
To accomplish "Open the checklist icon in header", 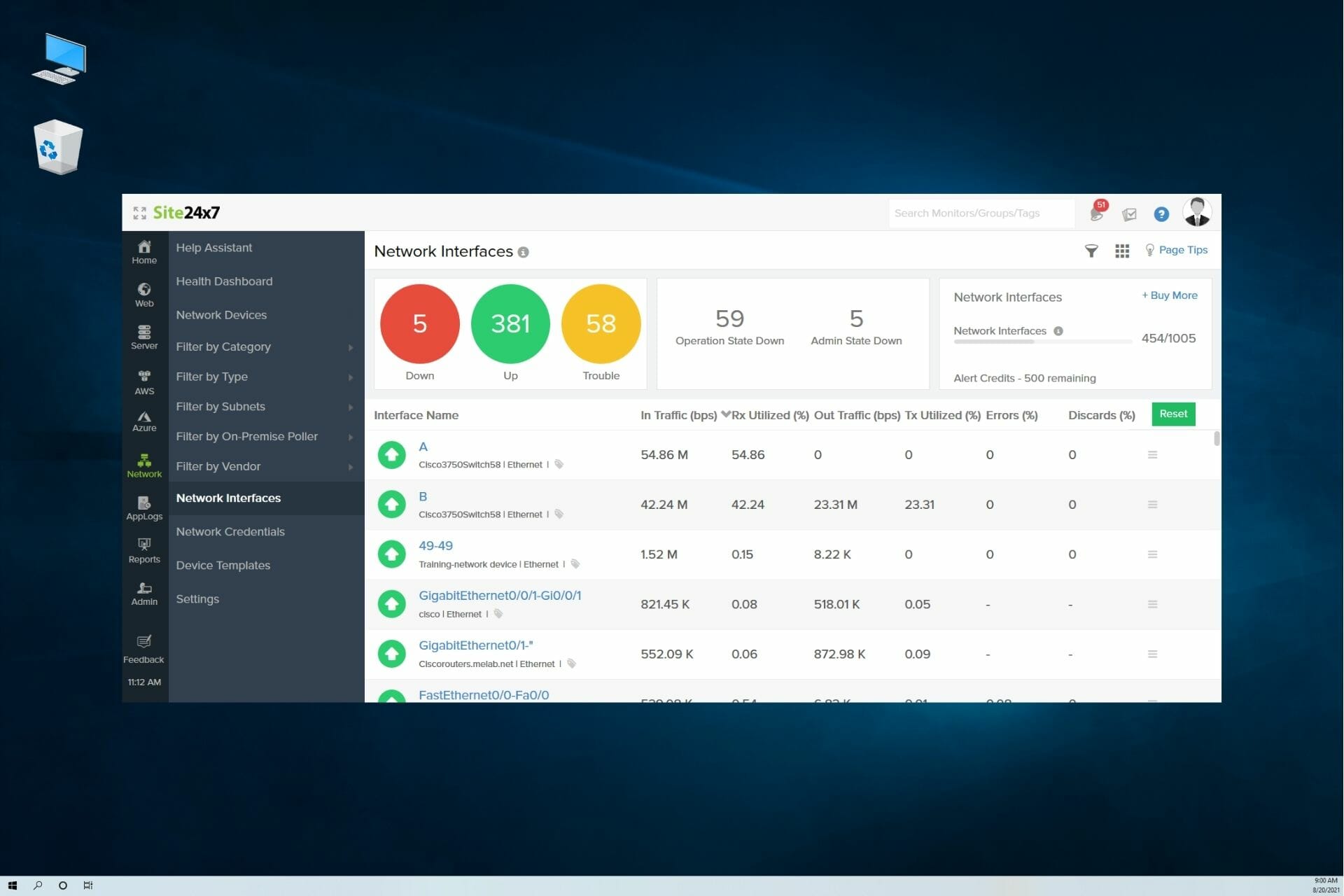I will pyautogui.click(x=1129, y=214).
